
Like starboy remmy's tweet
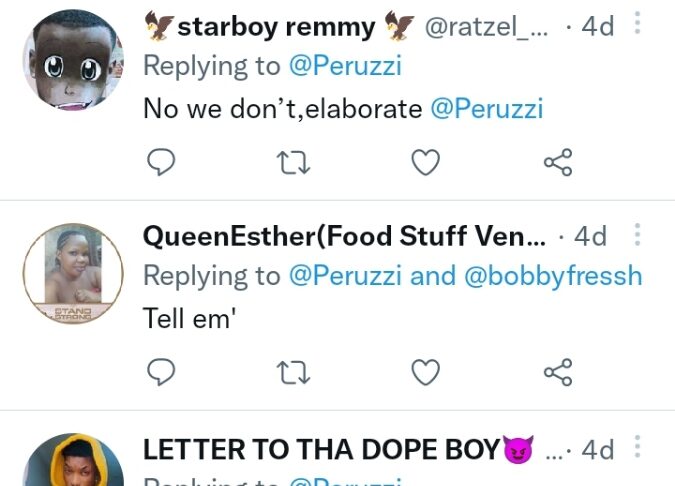coord(426,162)
